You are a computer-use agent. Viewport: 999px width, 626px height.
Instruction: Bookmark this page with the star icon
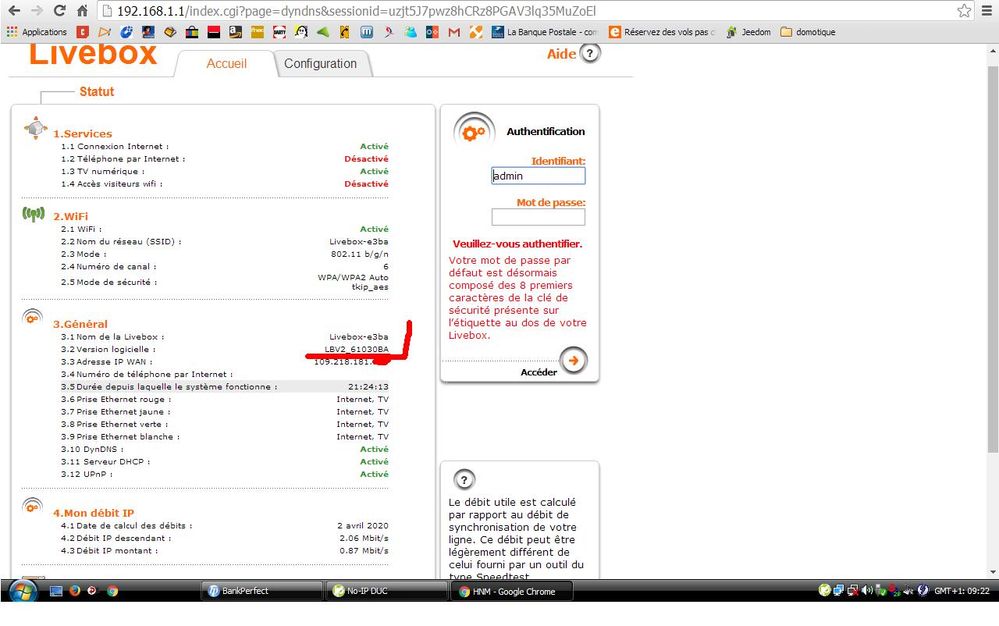[964, 11]
